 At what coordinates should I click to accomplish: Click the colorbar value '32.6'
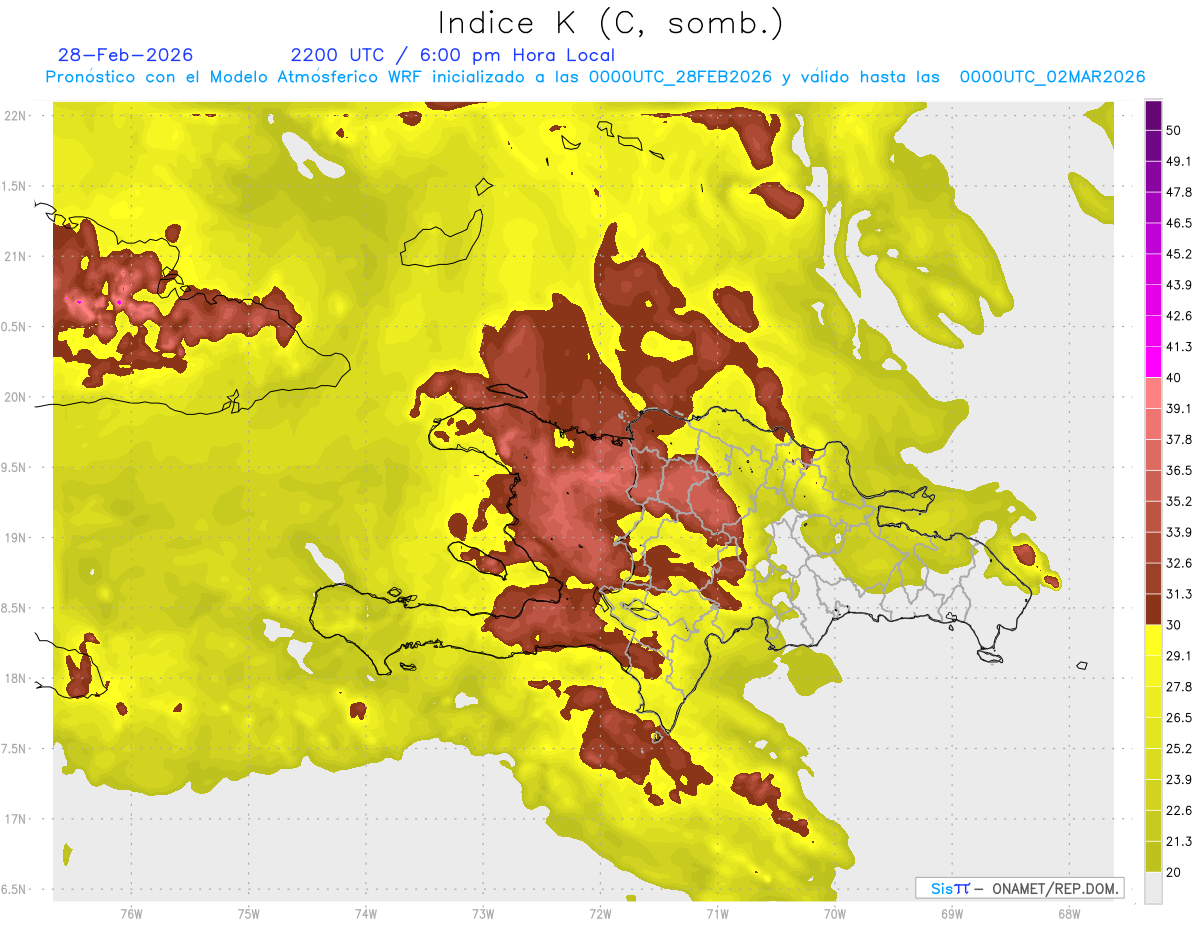(1179, 563)
